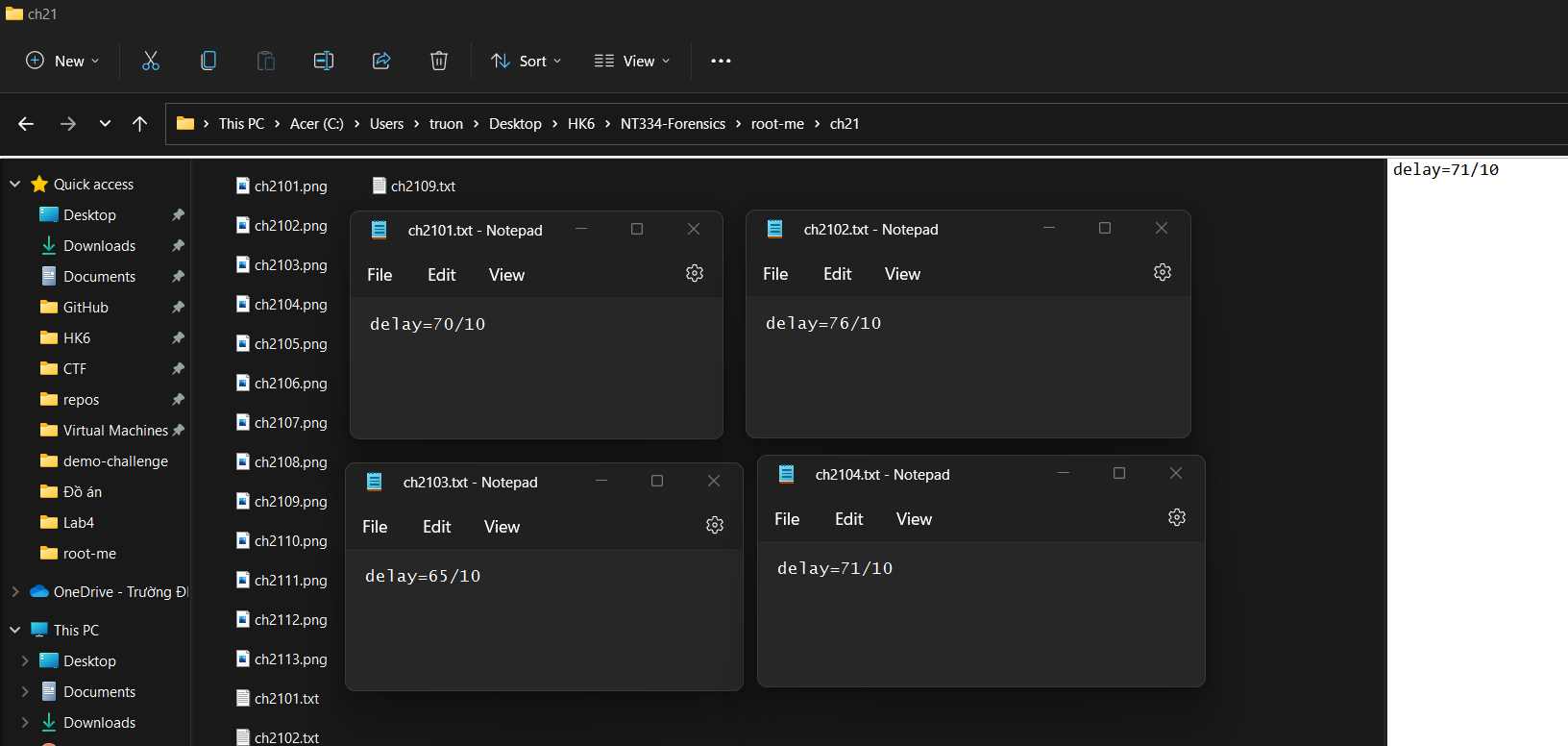This screenshot has height=746, width=1568.
Task: Expand Downloads under This PC
Action: 25,722
